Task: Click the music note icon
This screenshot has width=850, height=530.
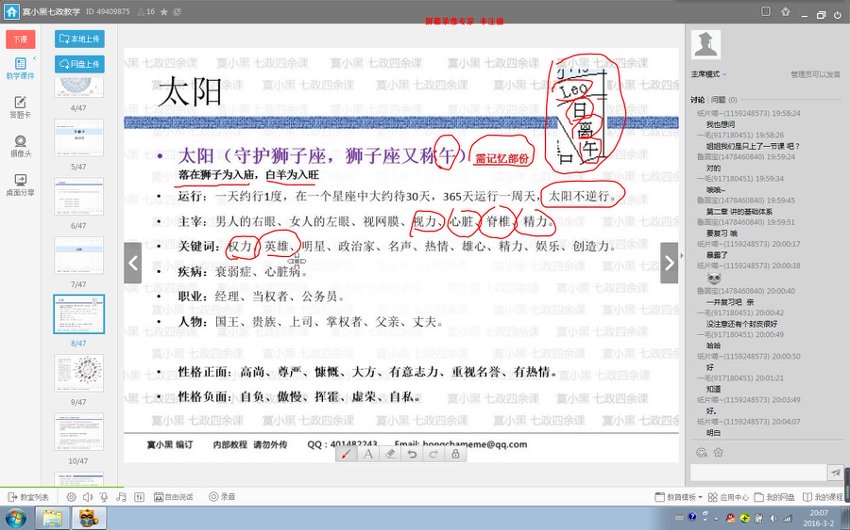Action: pos(121,497)
